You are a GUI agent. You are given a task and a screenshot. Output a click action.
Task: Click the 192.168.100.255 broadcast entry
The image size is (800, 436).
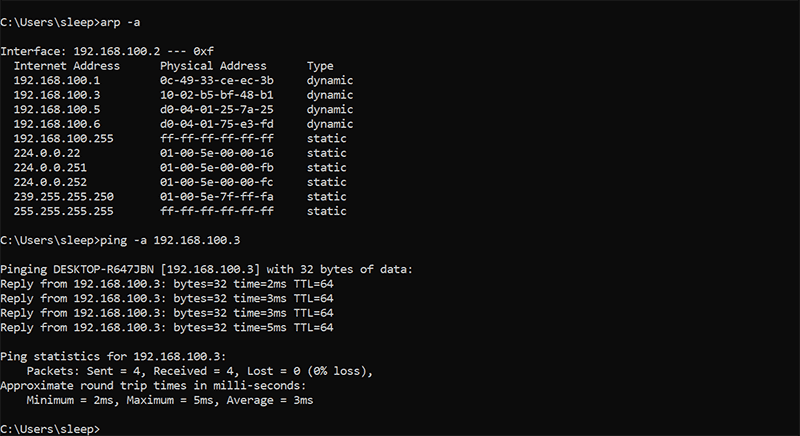64,138
